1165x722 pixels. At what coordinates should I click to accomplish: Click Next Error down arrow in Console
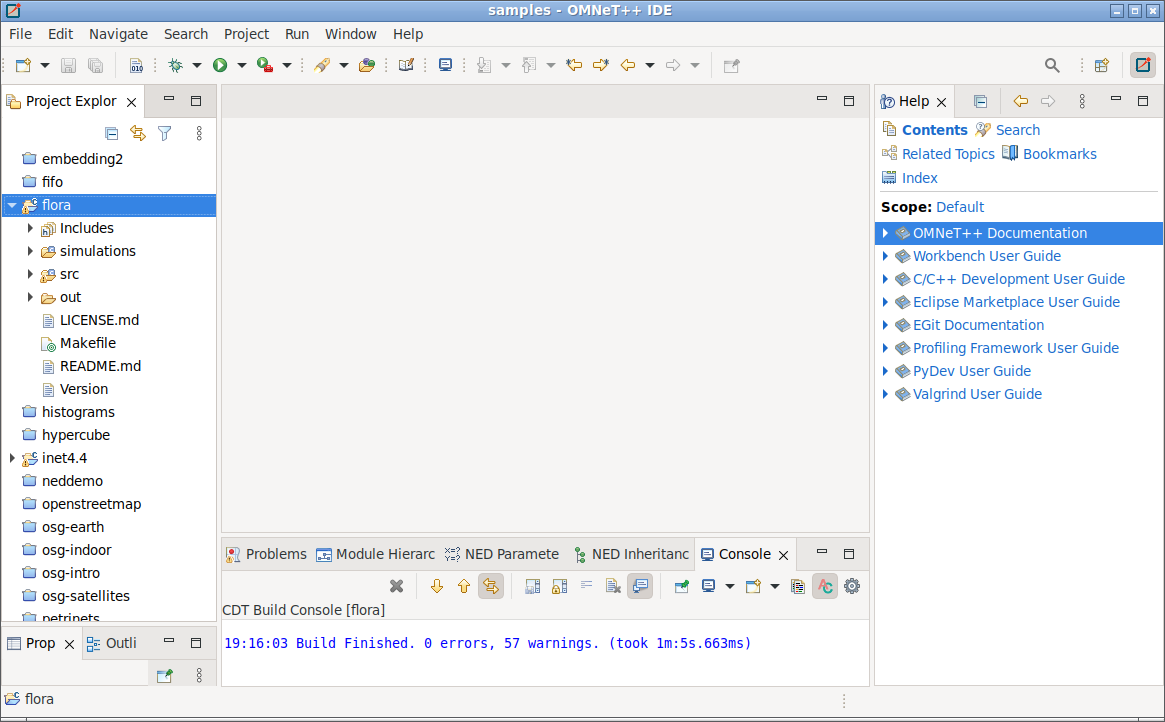point(437,587)
